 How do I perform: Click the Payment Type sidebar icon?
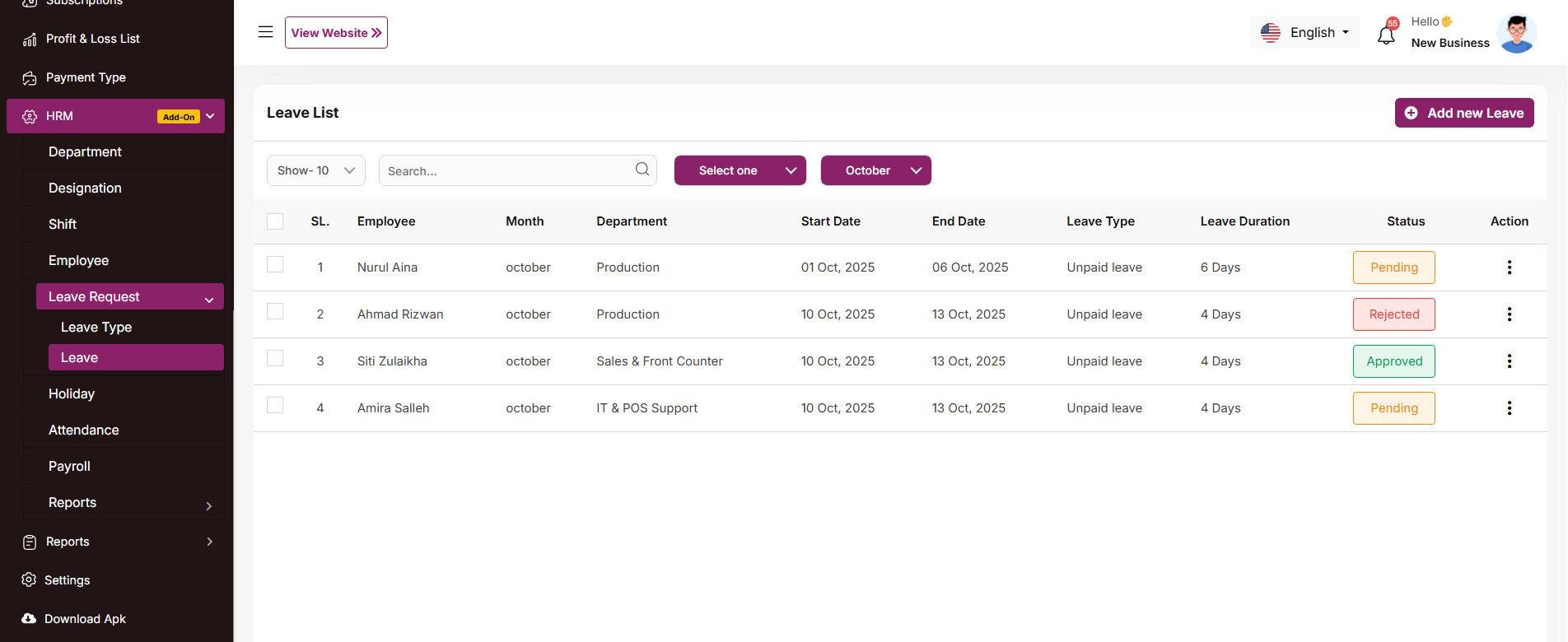click(30, 78)
